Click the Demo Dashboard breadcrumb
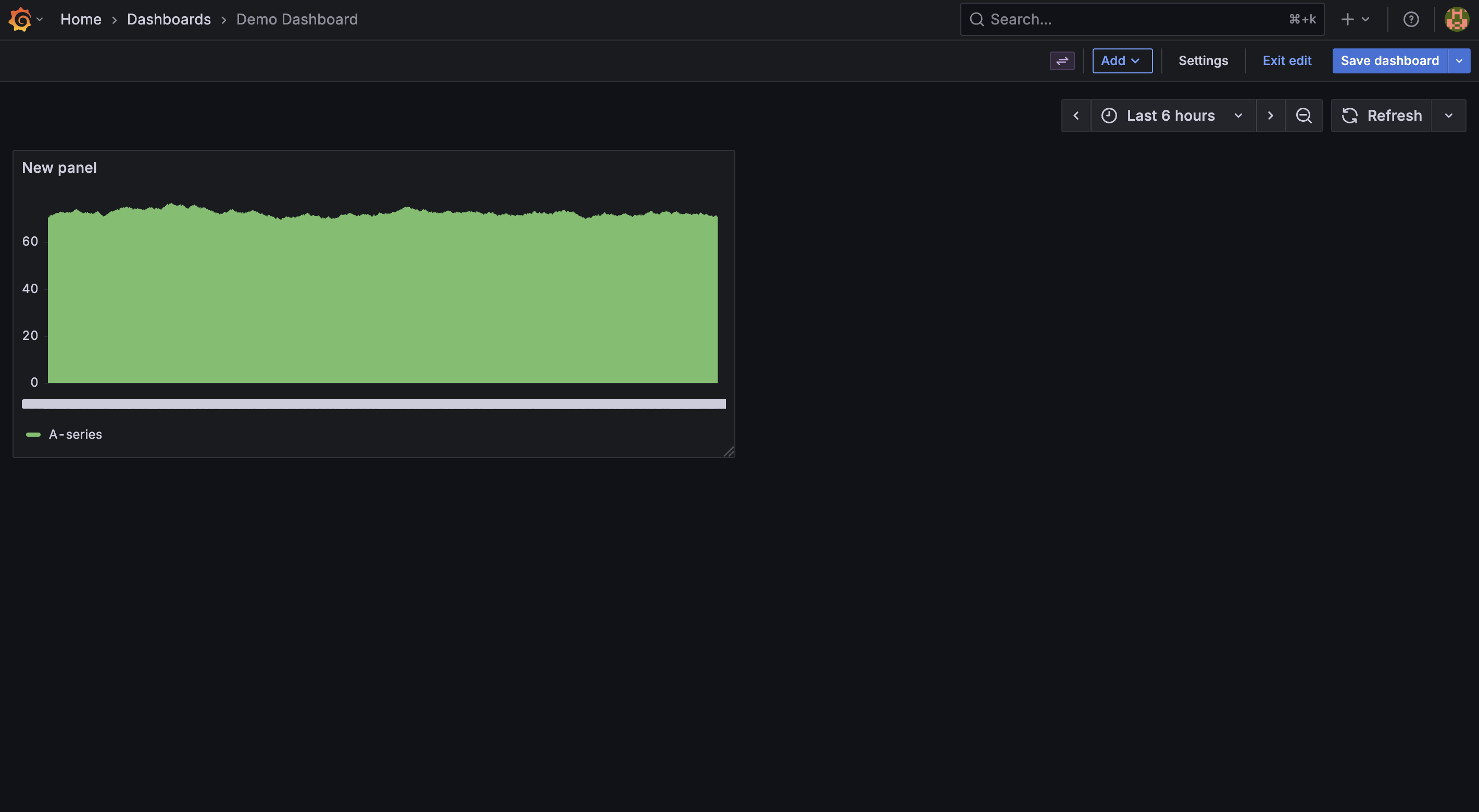Screen dimensions: 1479x812 click(297, 19)
